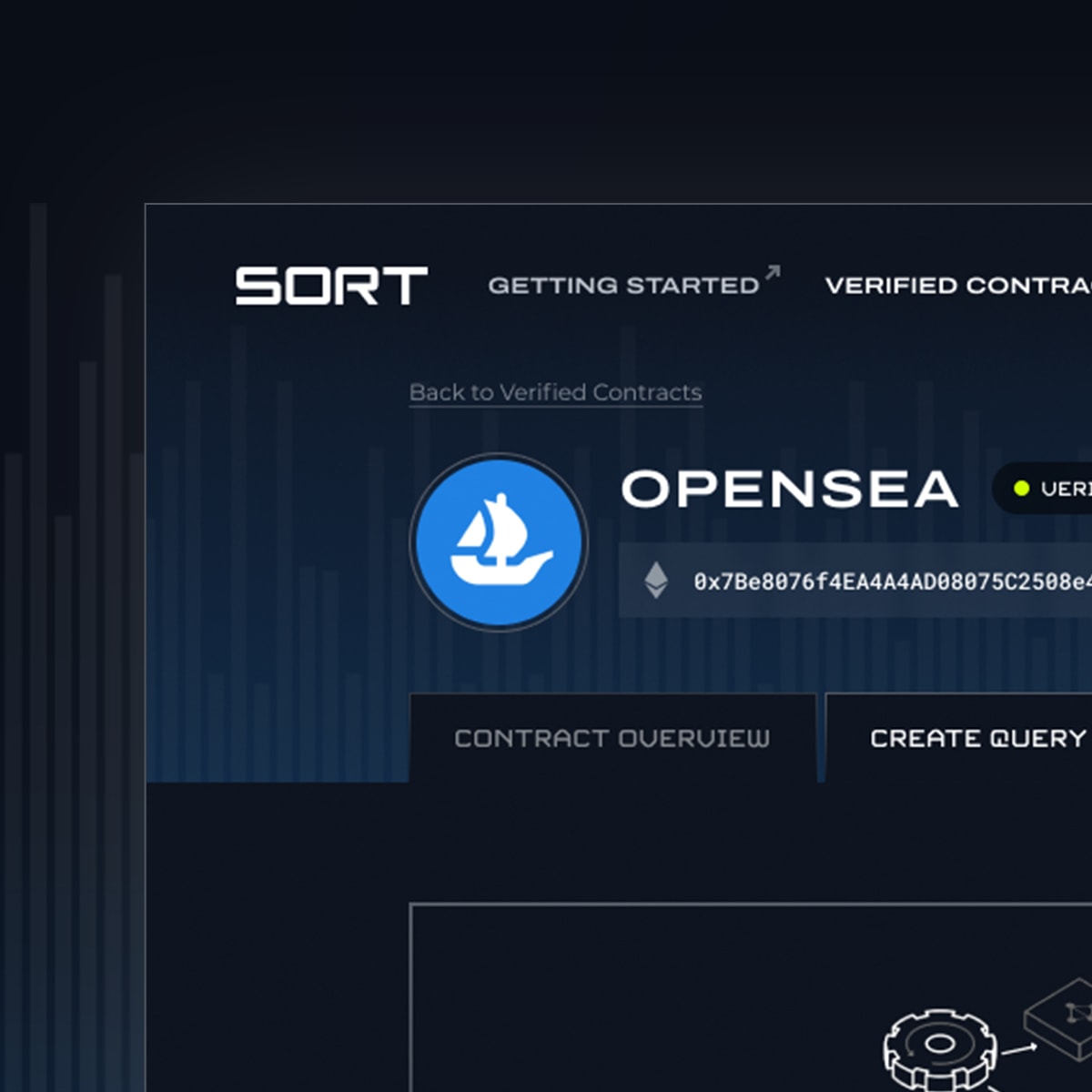Click the gear illustration icon
This screenshot has height=1092, width=1092.
click(x=940, y=1046)
